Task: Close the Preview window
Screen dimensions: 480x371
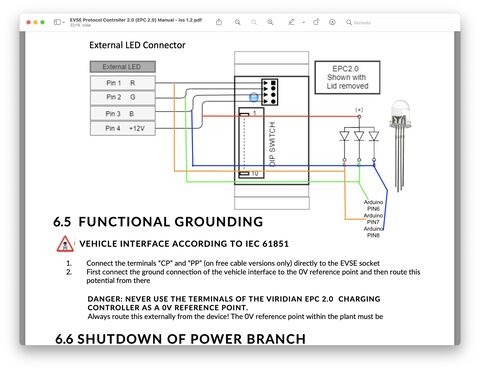Action: pos(29,22)
